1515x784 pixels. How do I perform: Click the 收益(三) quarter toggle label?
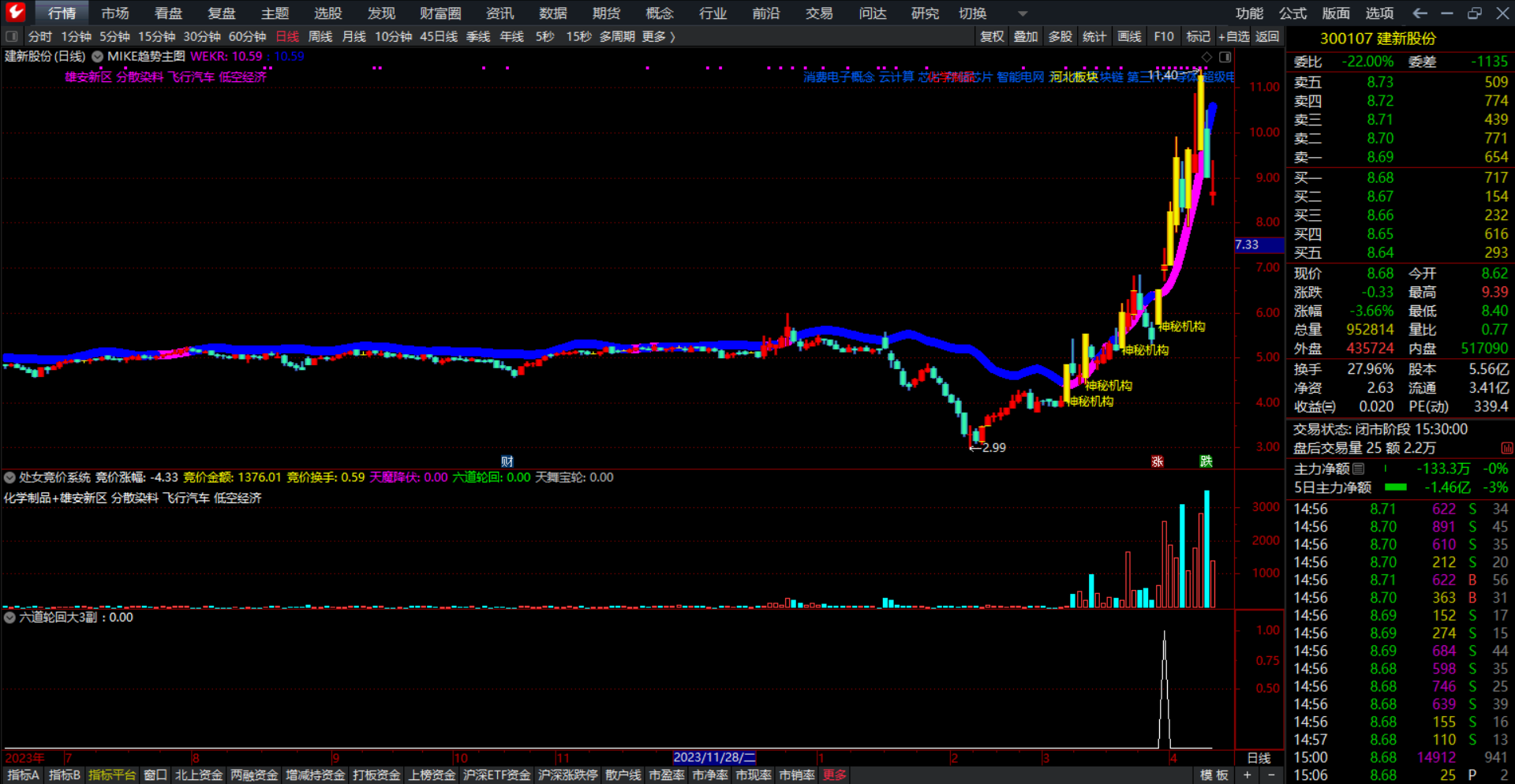(x=1315, y=407)
